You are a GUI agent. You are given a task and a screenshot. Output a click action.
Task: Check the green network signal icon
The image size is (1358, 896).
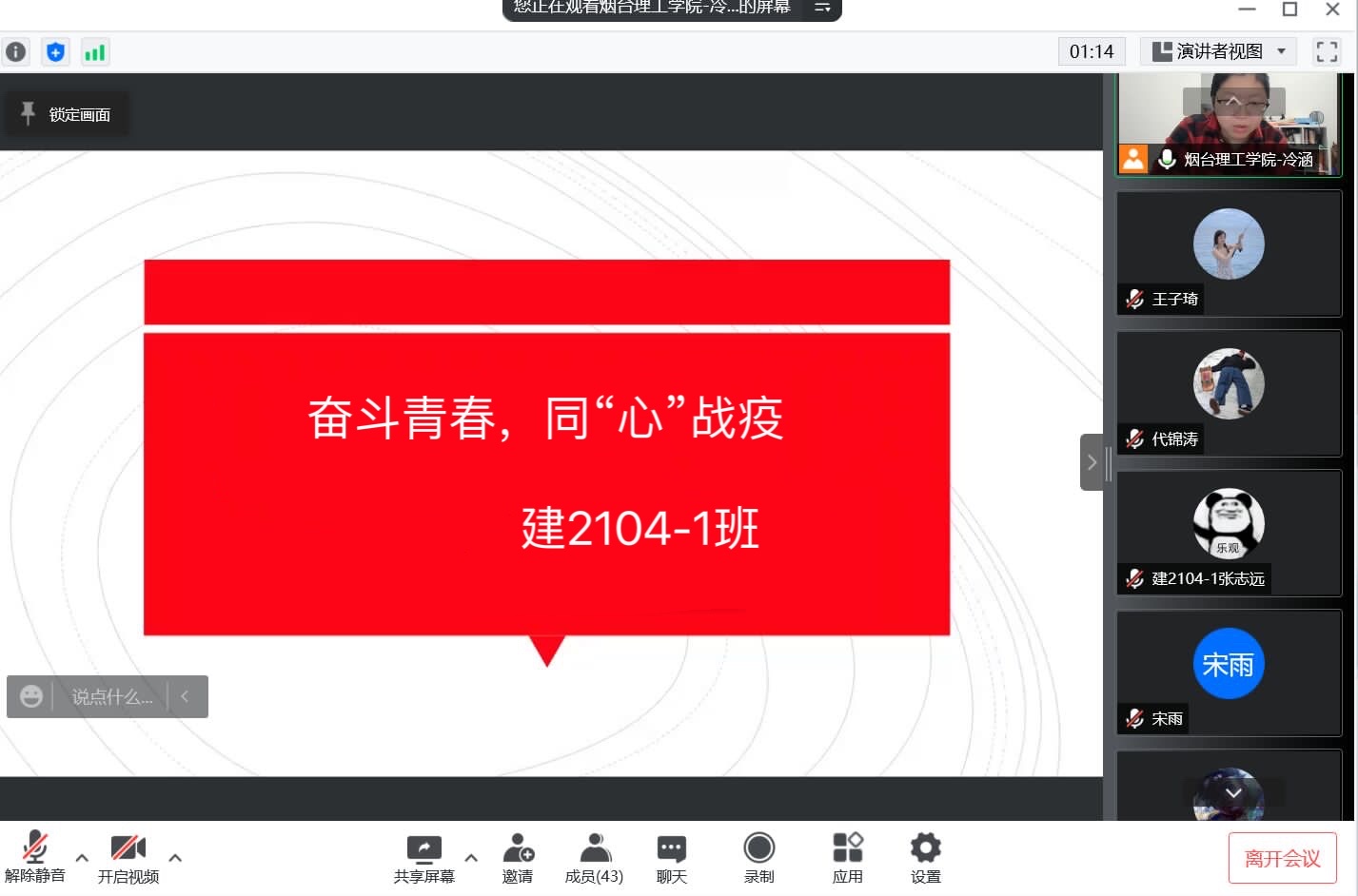pos(94,51)
